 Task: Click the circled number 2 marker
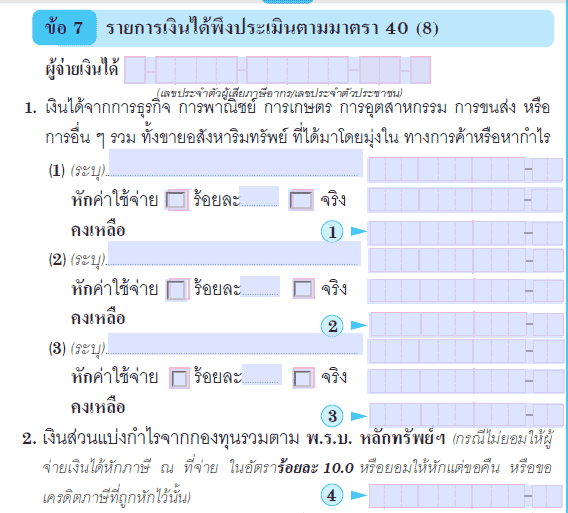point(332,326)
